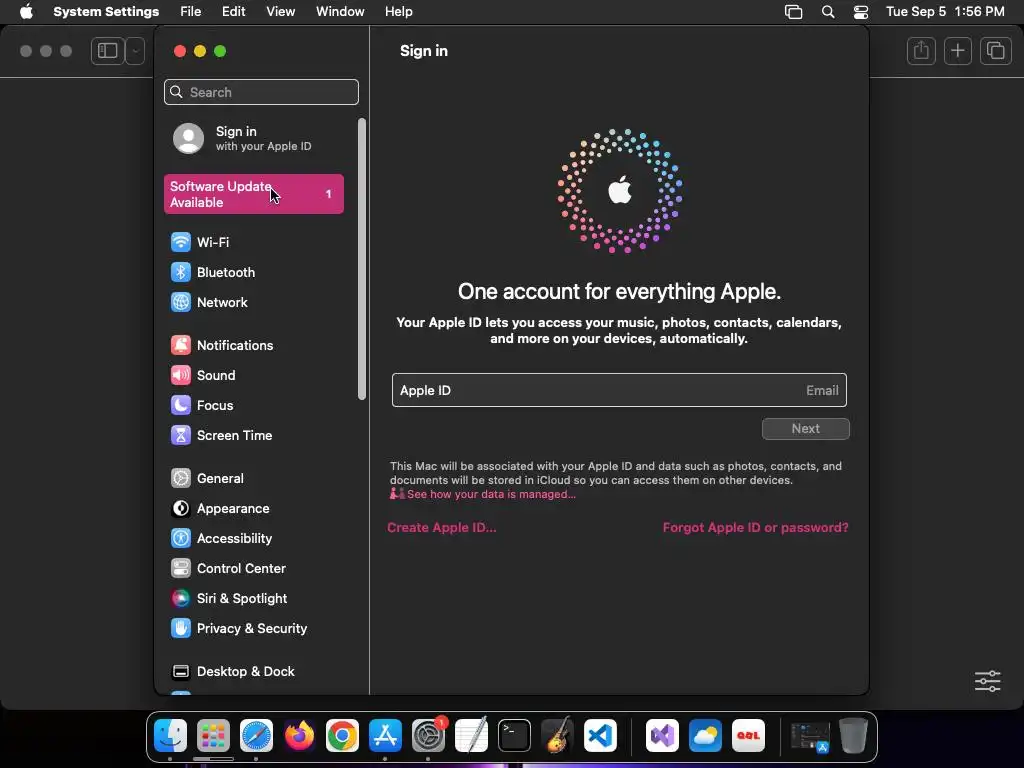Open the SQL app in the Dock
Viewport: 1024px width, 768px height.
(x=748, y=736)
